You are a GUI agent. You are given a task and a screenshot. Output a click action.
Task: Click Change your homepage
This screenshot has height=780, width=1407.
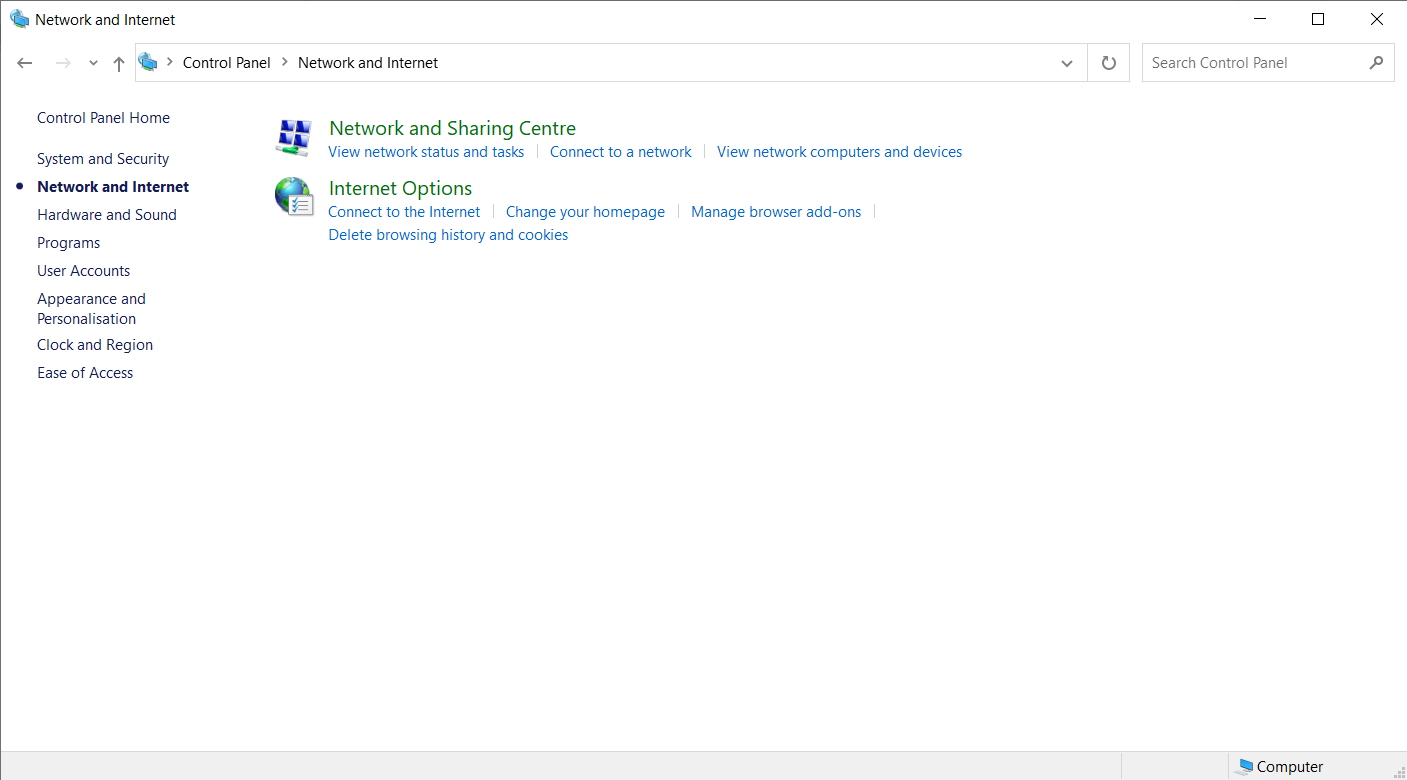click(x=585, y=212)
